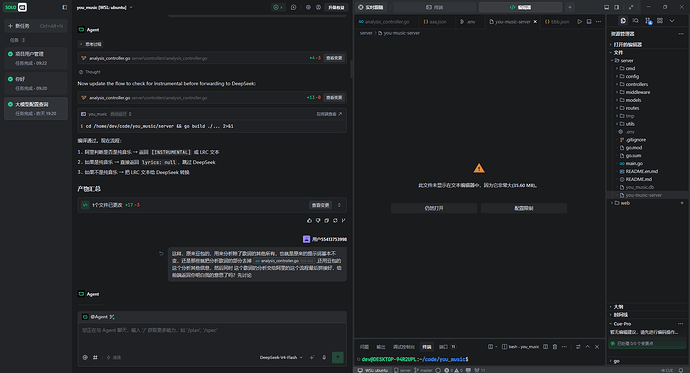Add a new tab with plus button
Screen dimensions: 690x373
[569, 7]
